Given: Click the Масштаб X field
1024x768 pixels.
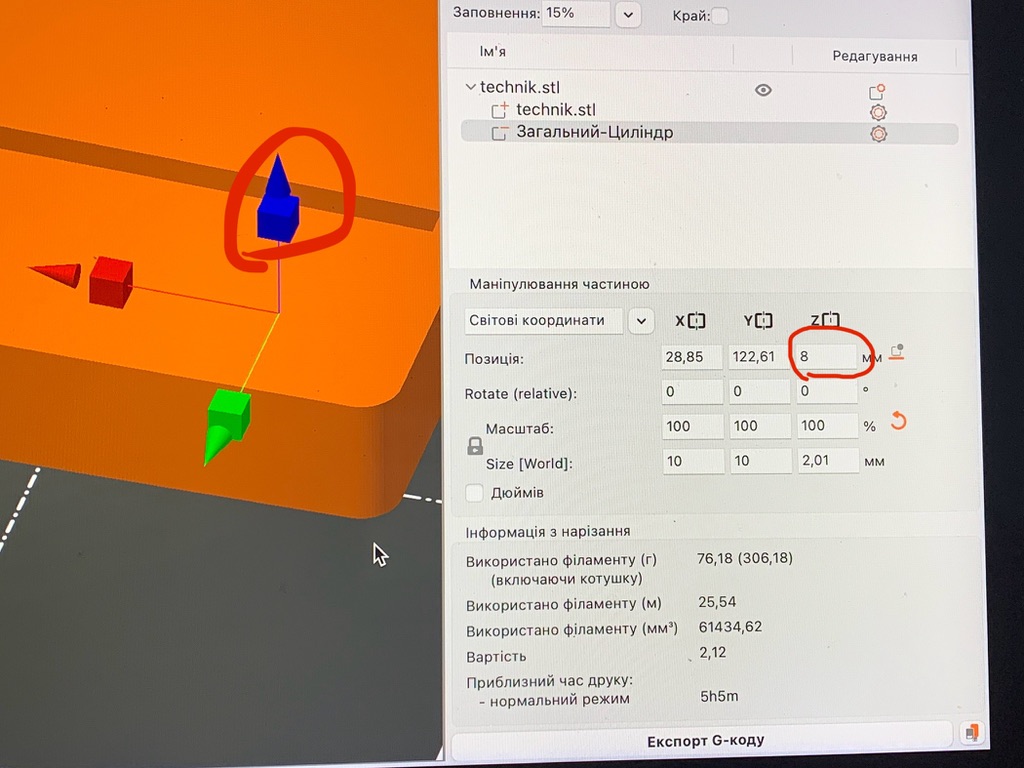Looking at the screenshot, I should click(x=692, y=426).
